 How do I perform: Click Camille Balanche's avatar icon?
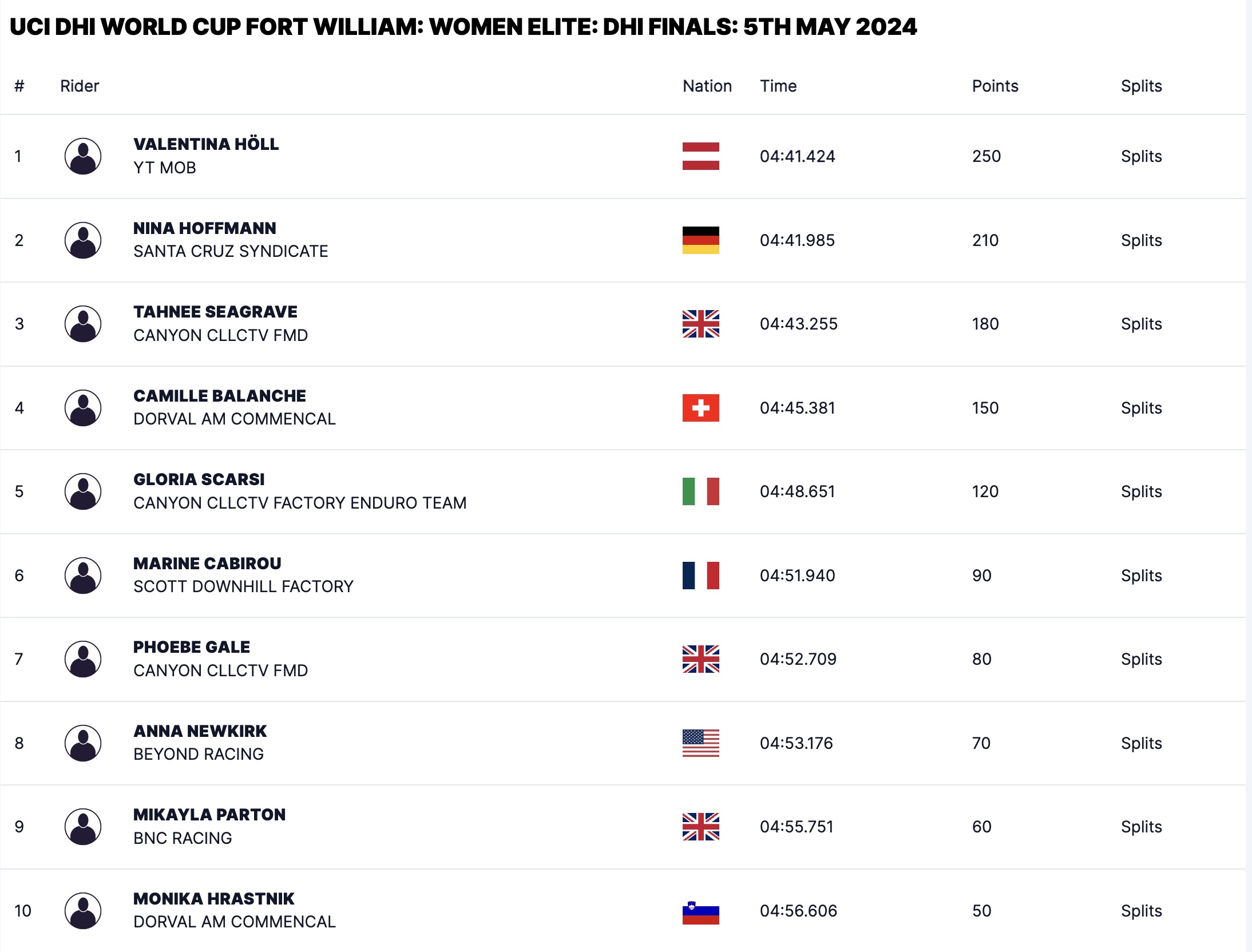(83, 408)
